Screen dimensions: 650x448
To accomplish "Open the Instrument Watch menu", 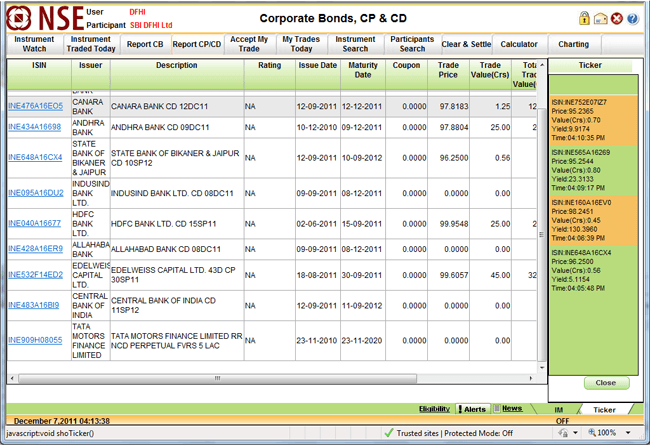I will point(34,44).
